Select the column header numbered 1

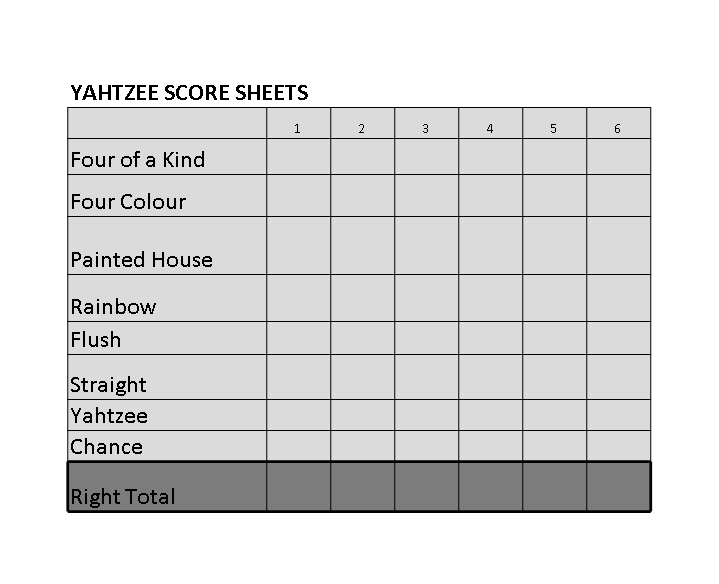(299, 123)
